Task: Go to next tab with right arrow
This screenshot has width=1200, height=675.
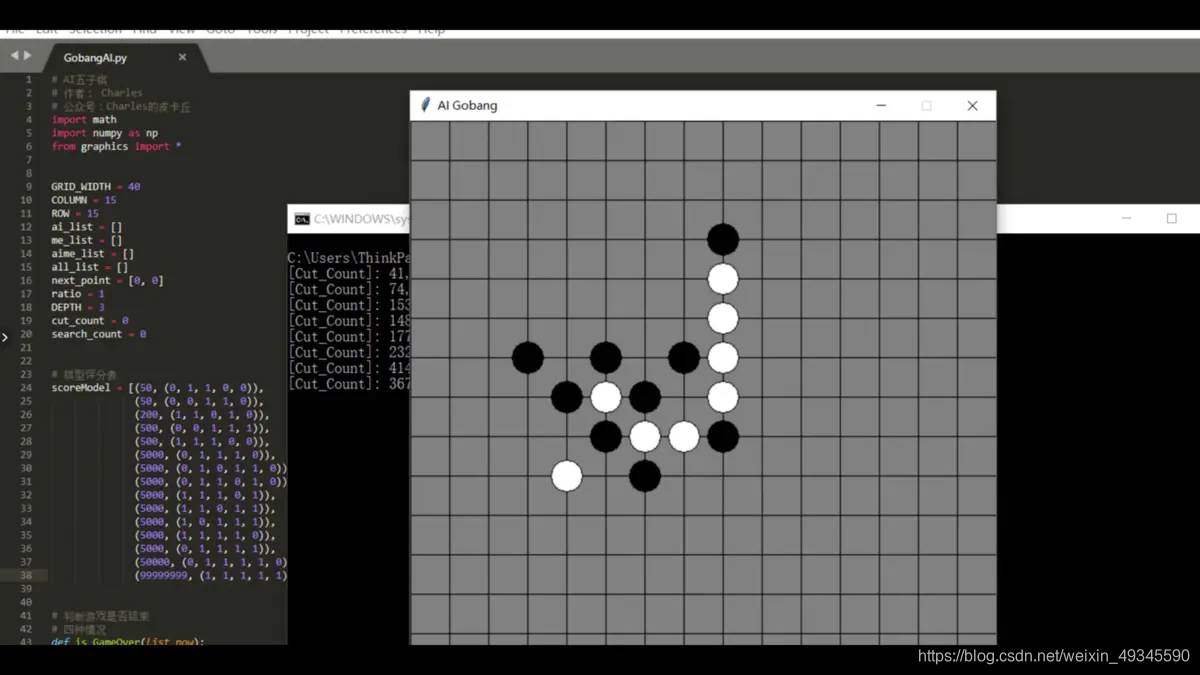Action: coord(27,56)
